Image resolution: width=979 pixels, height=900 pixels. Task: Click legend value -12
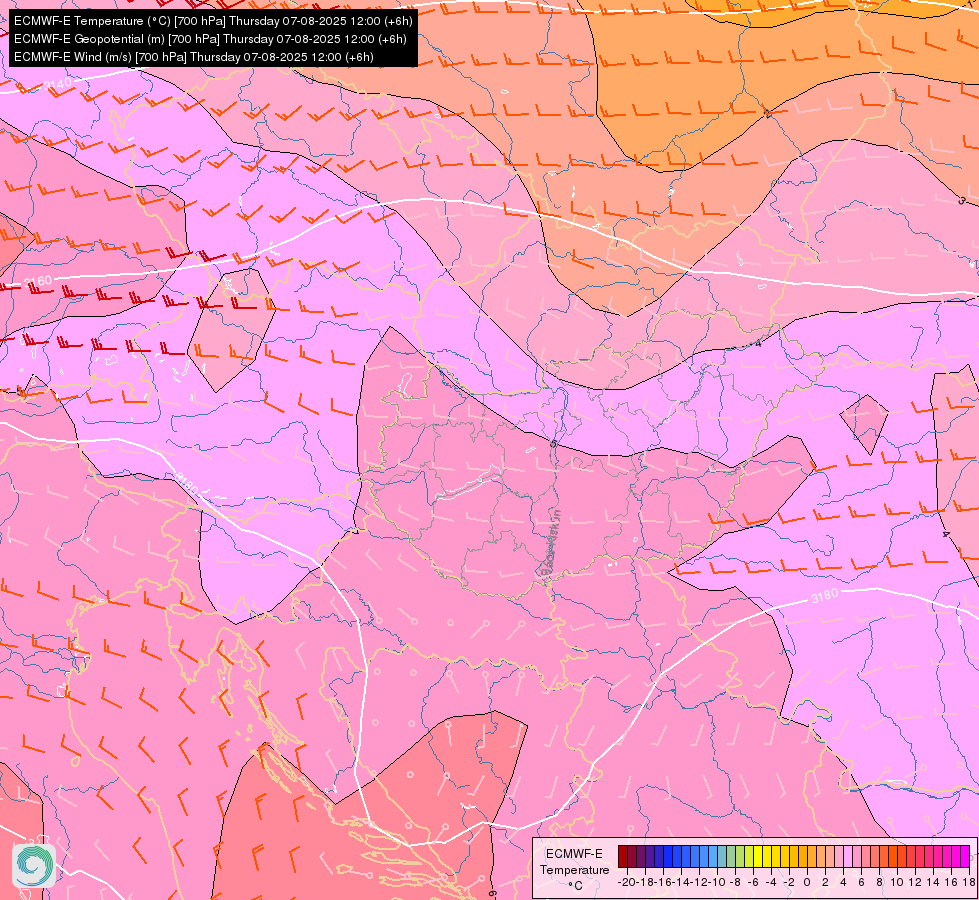699,883
